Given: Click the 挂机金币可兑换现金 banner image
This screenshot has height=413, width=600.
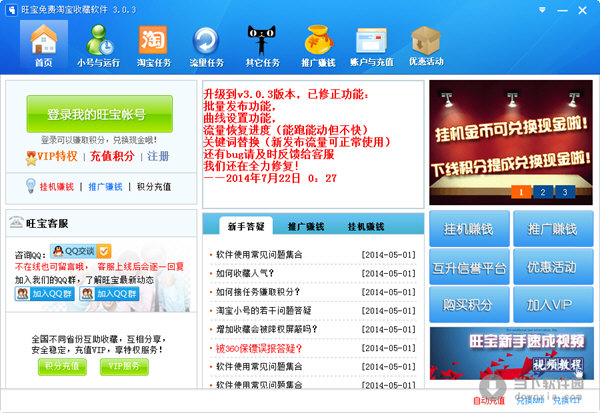Looking at the screenshot, I should pyautogui.click(x=511, y=142).
